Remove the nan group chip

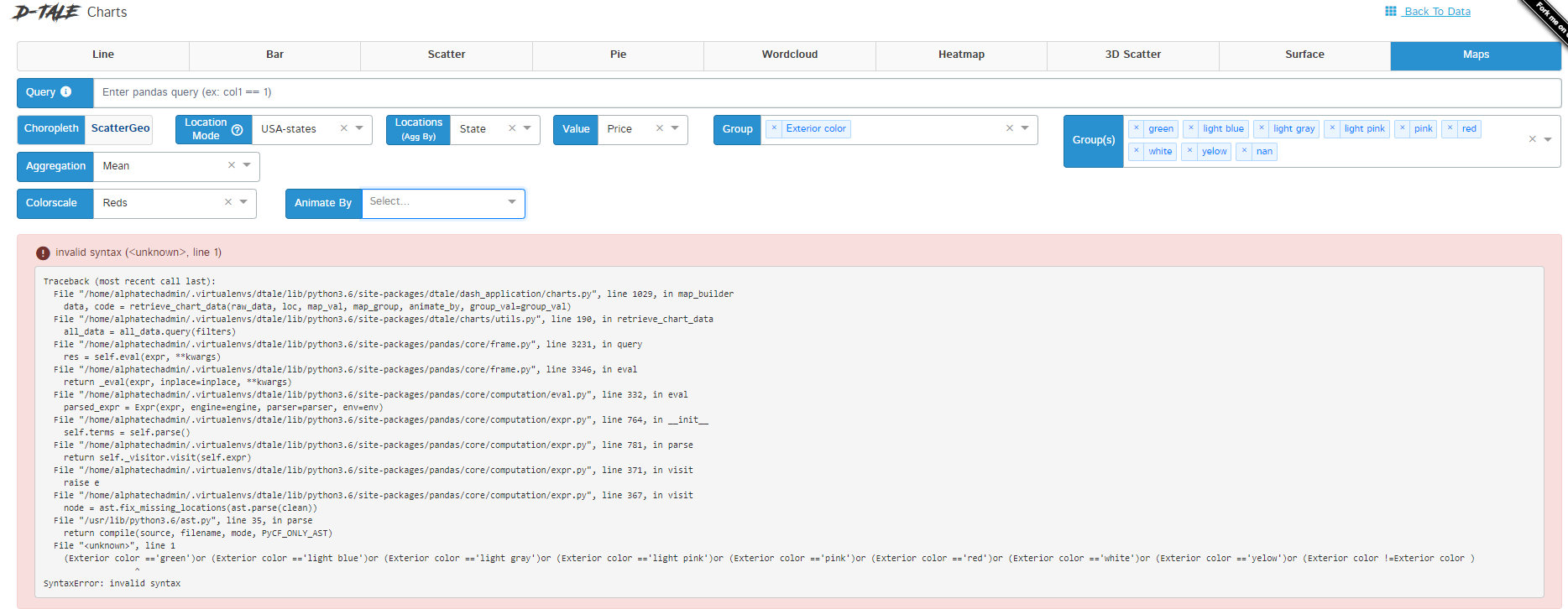1245,151
